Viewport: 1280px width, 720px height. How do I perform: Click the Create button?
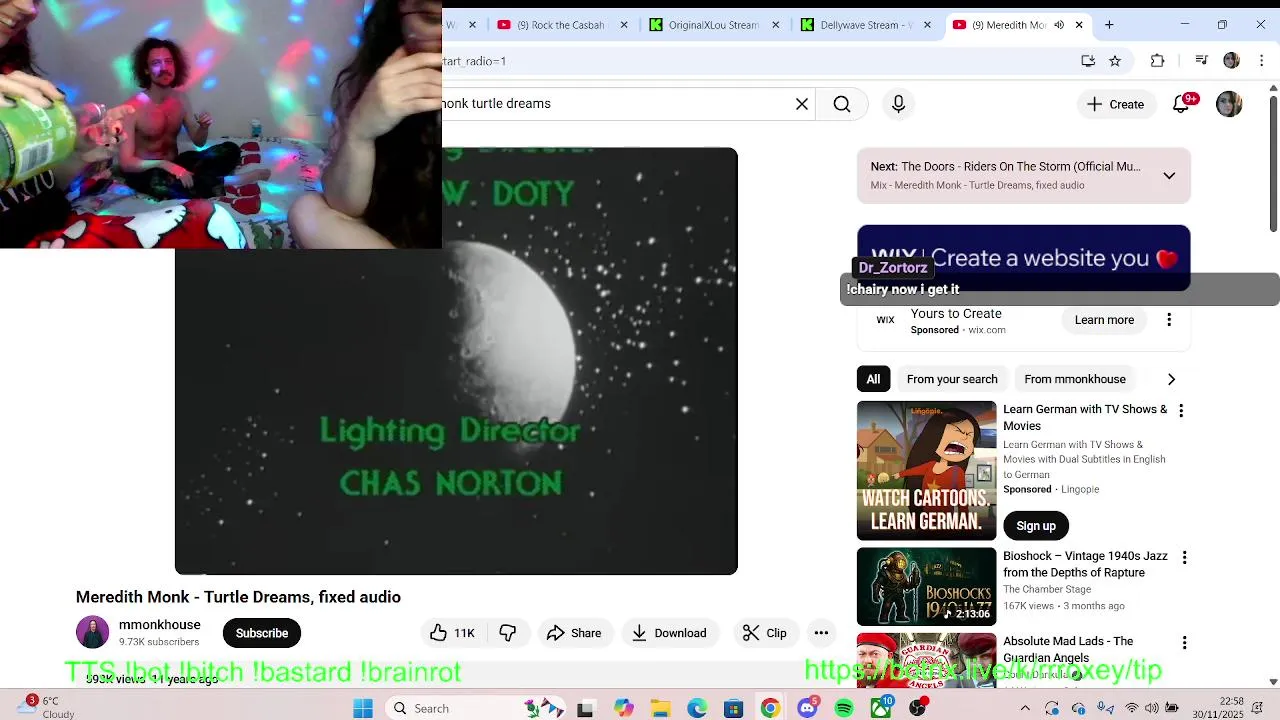tap(1116, 104)
